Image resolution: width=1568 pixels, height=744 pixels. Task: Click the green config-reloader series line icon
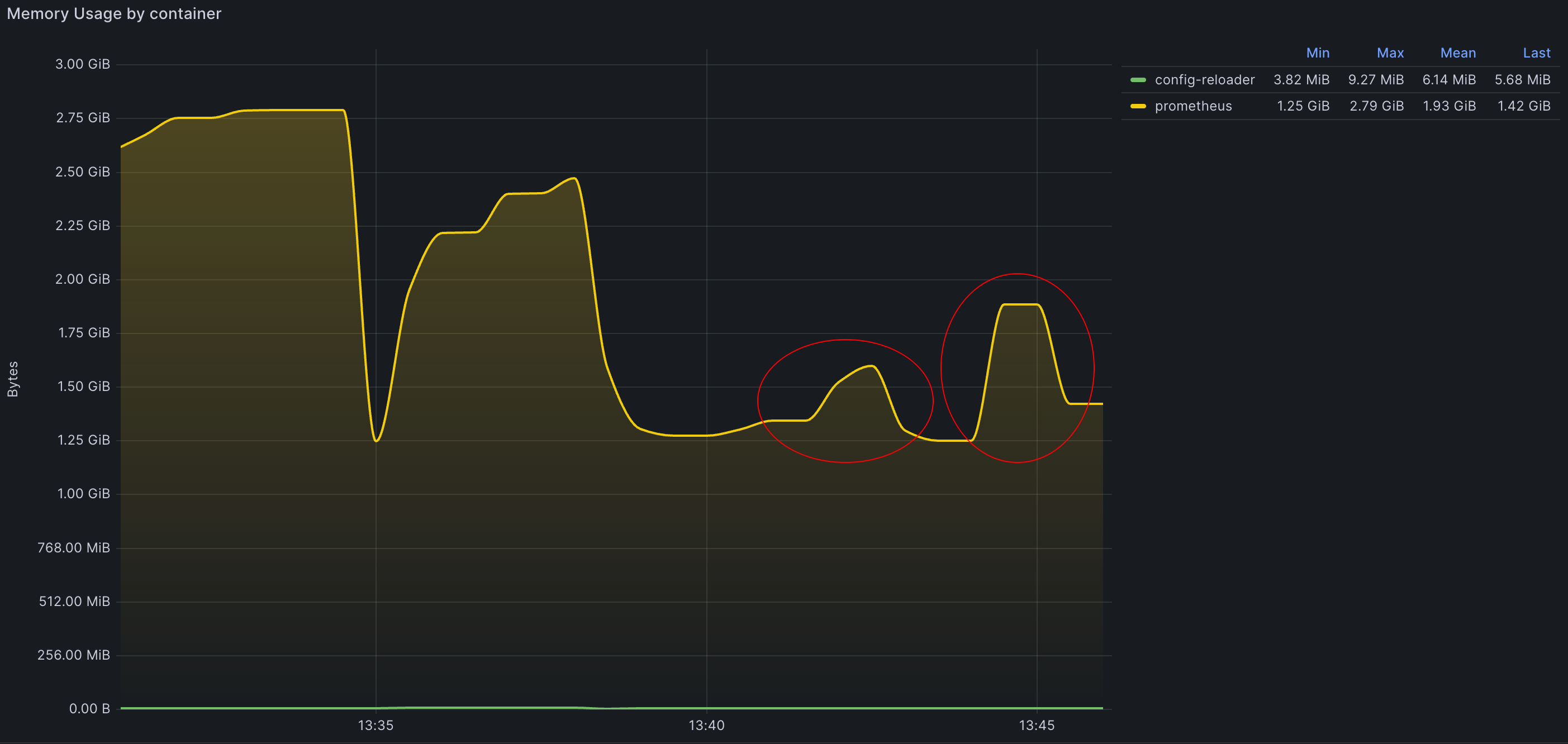pyautogui.click(x=1138, y=80)
